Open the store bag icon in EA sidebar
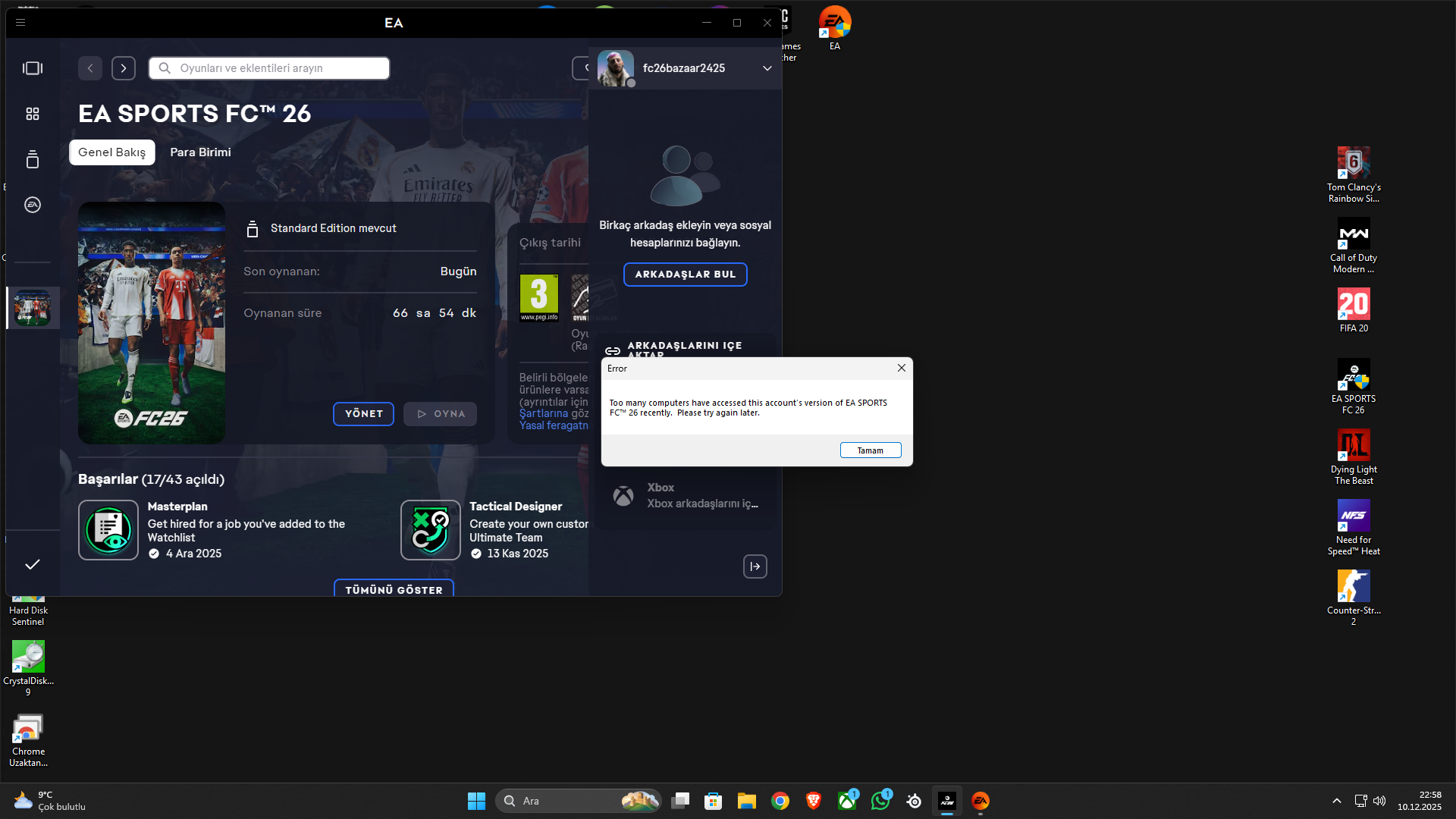Image resolution: width=1456 pixels, height=819 pixels. click(x=33, y=159)
